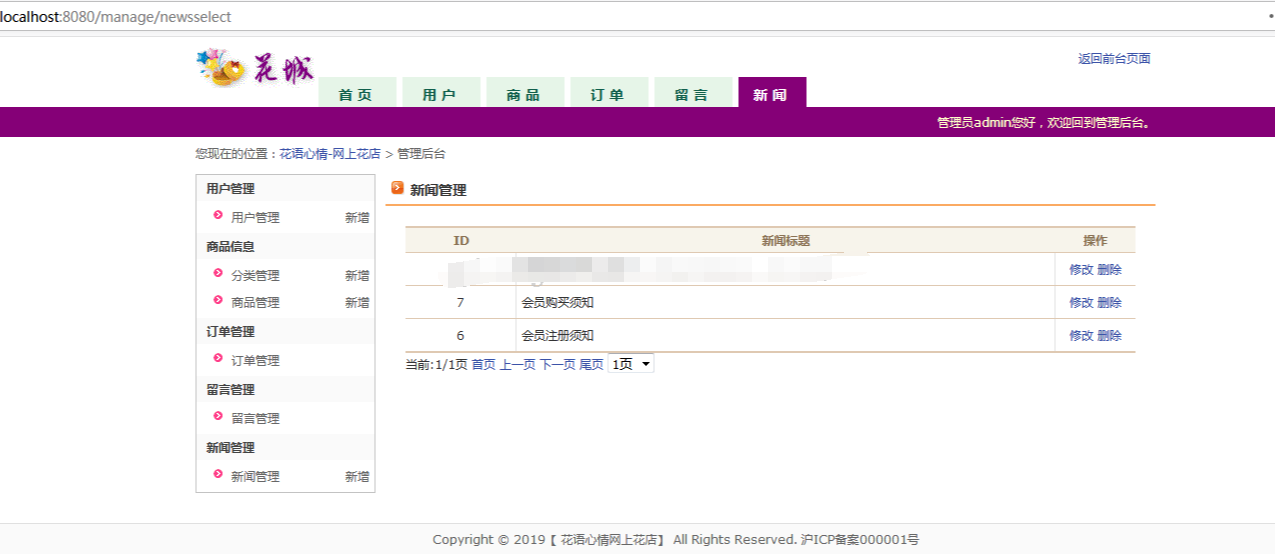Click the ID cell showing 6
The width and height of the screenshot is (1275, 558).
pos(460,335)
